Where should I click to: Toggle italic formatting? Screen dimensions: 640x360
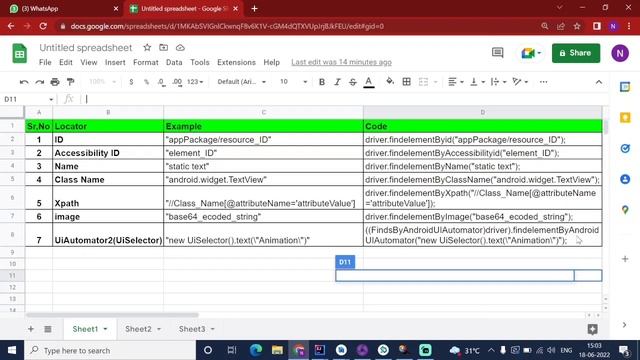tap(337, 82)
